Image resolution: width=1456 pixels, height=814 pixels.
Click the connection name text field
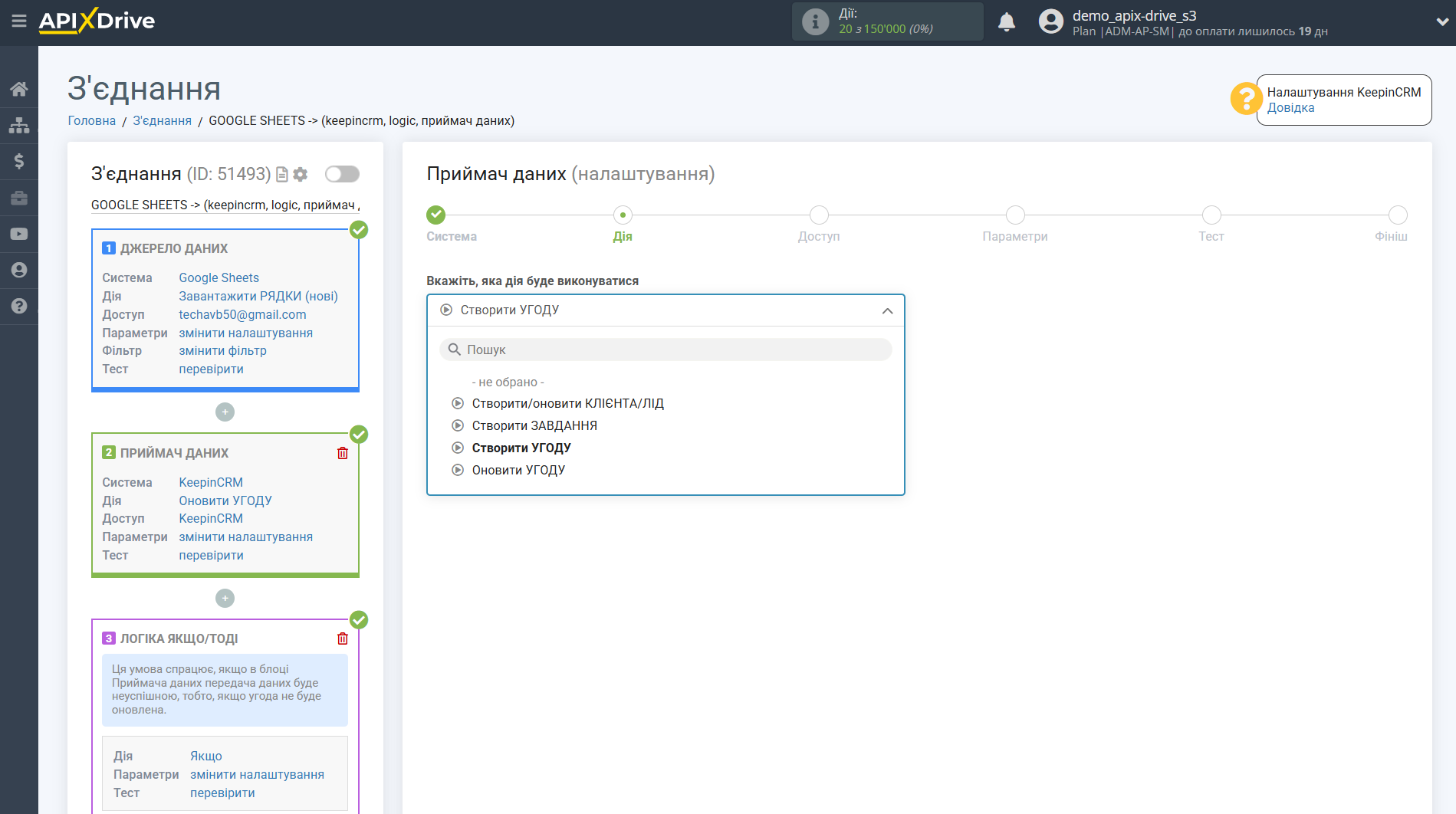pyautogui.click(x=225, y=205)
